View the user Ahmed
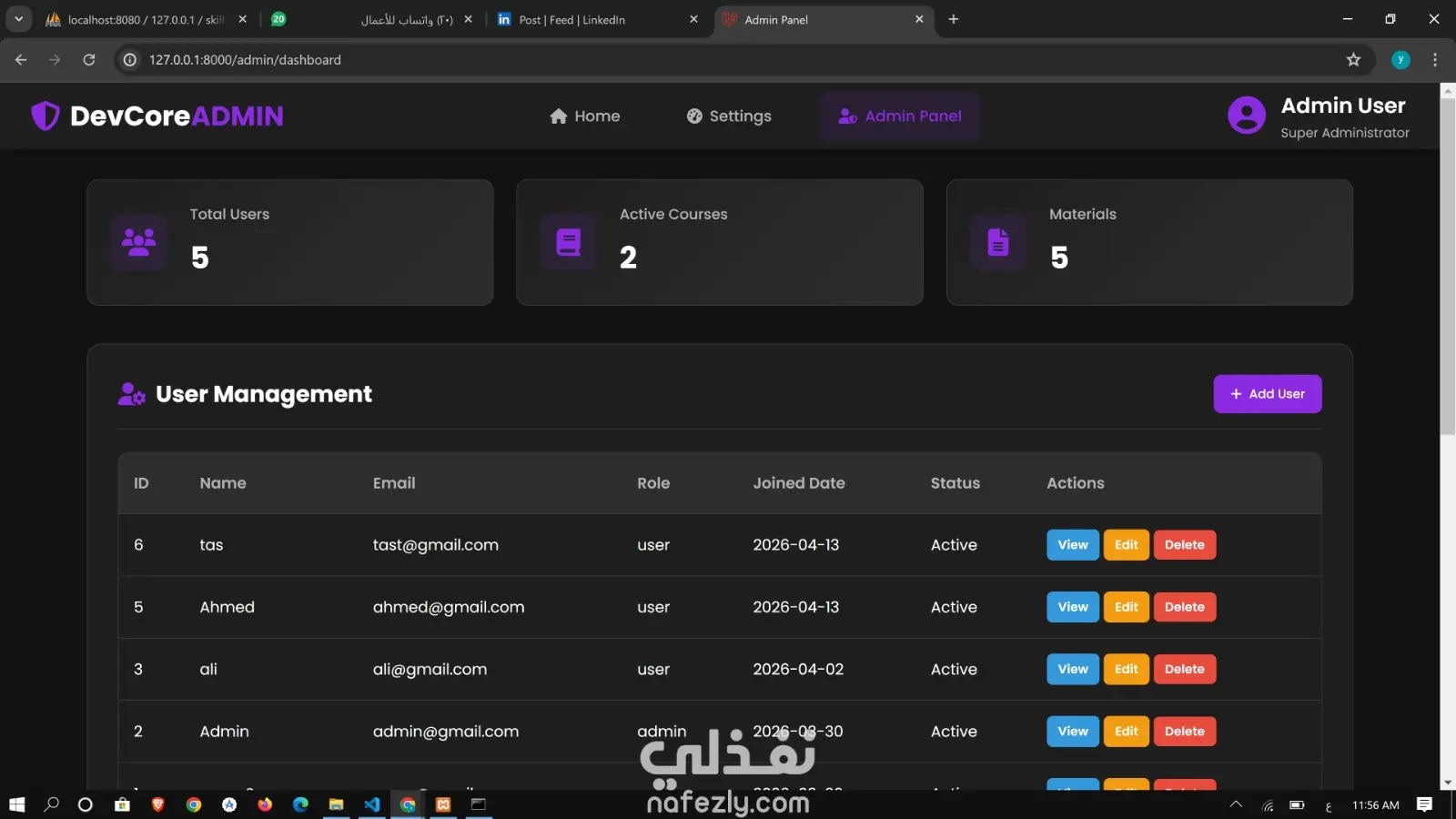 point(1073,607)
